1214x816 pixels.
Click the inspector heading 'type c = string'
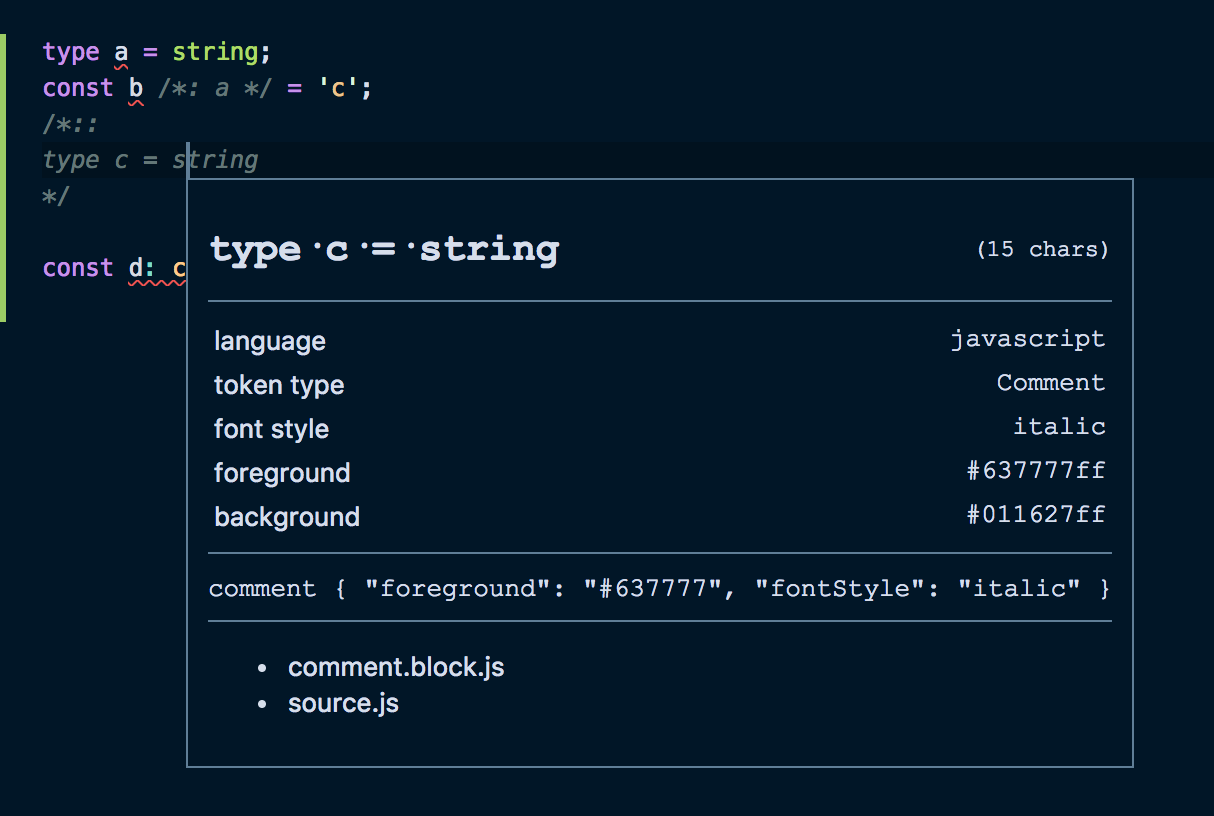[x=384, y=249]
